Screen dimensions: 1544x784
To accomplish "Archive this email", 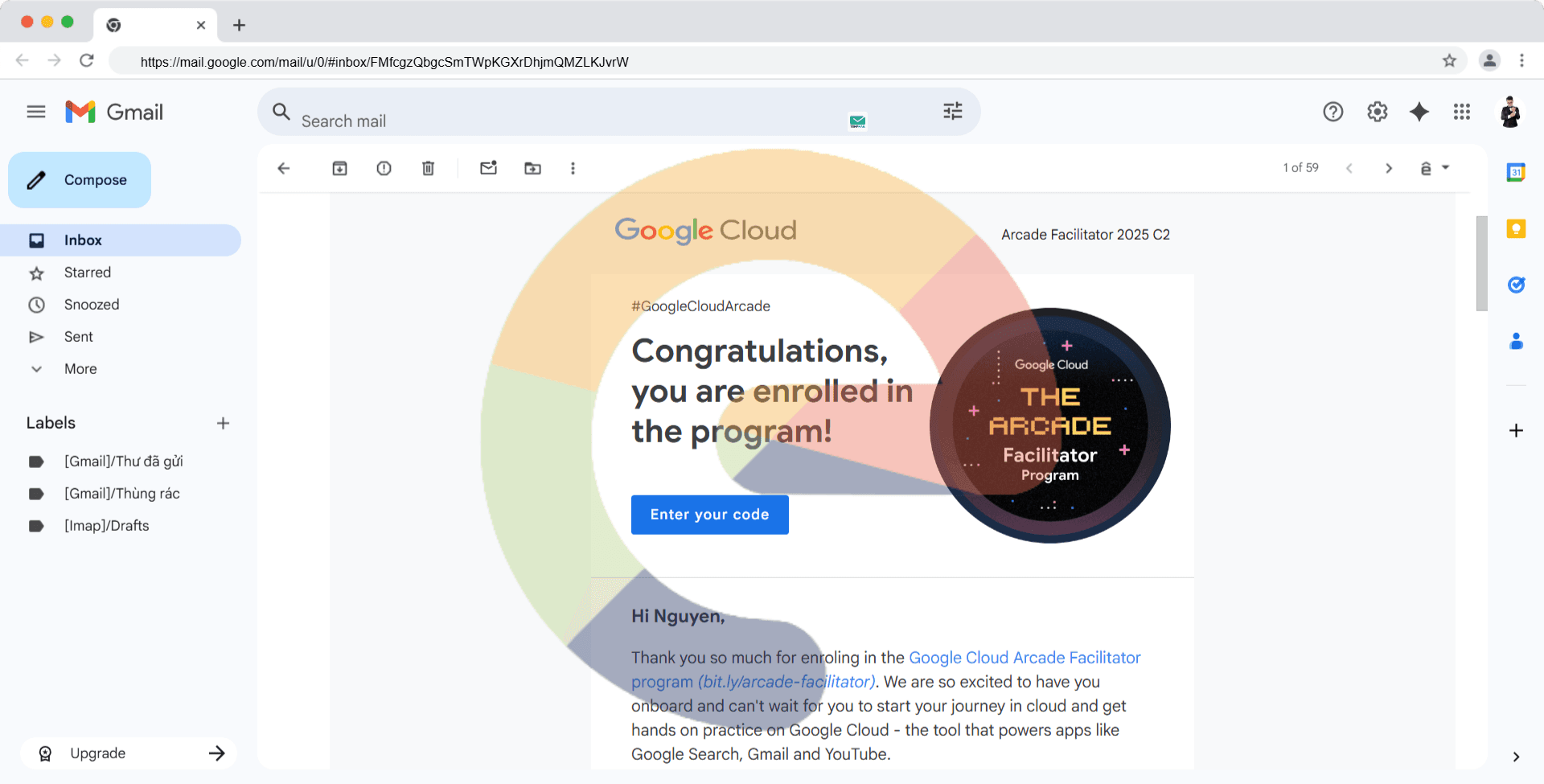I will (340, 168).
